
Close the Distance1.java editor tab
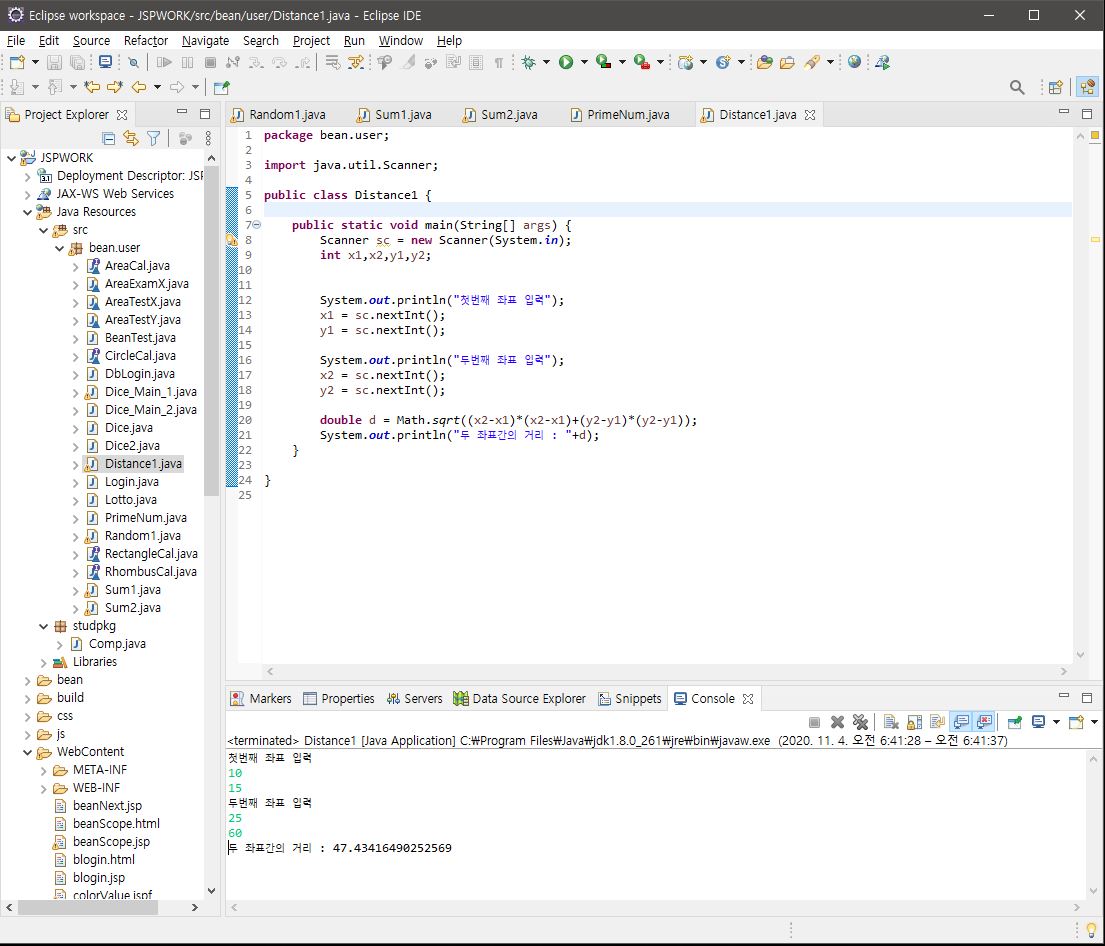(x=810, y=115)
